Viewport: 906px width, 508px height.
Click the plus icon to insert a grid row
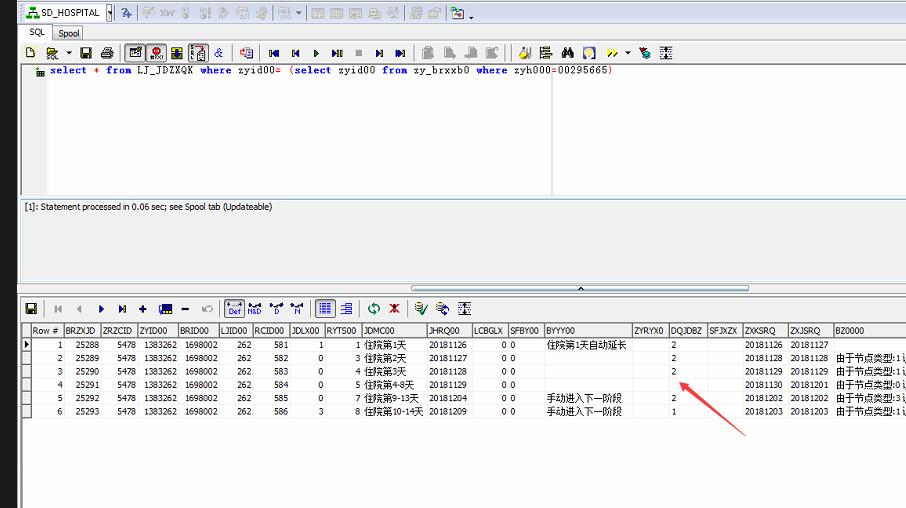point(143,309)
